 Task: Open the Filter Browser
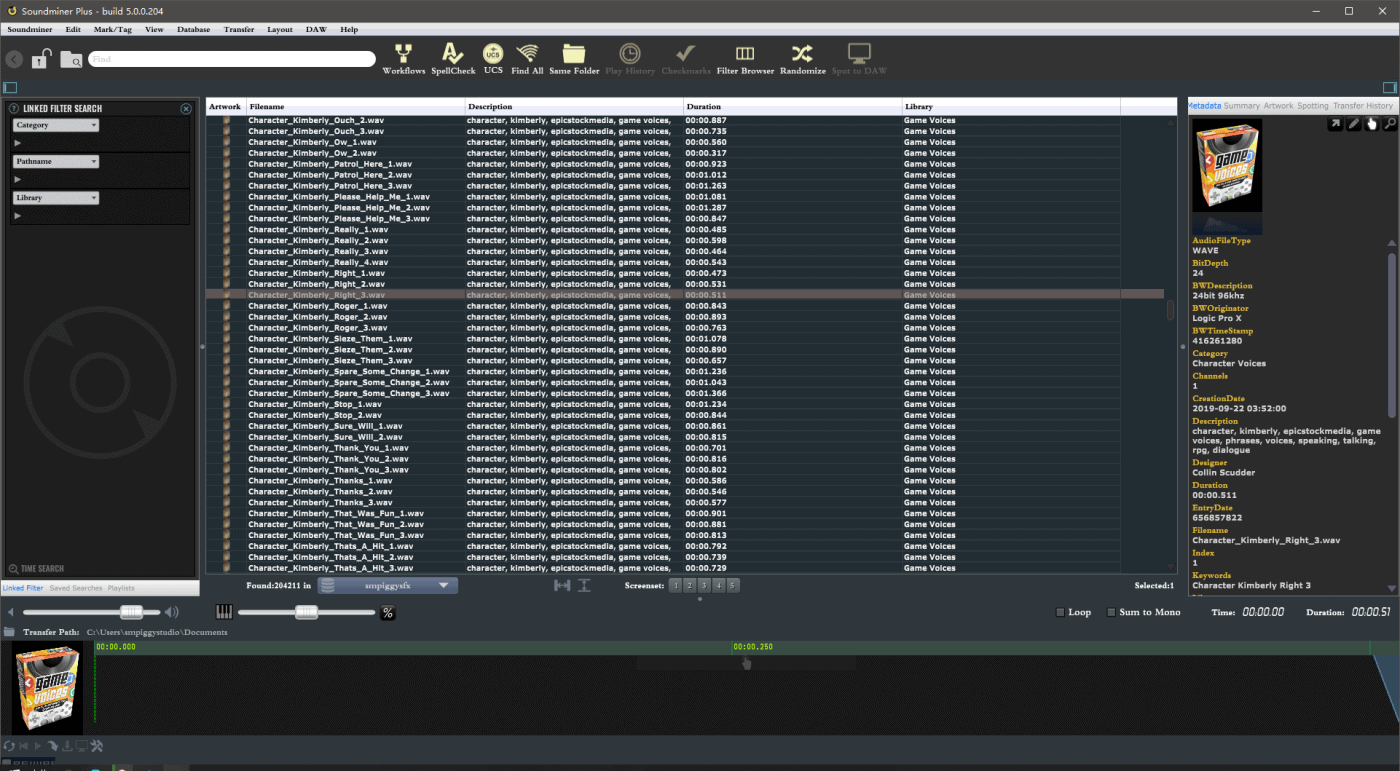745,58
